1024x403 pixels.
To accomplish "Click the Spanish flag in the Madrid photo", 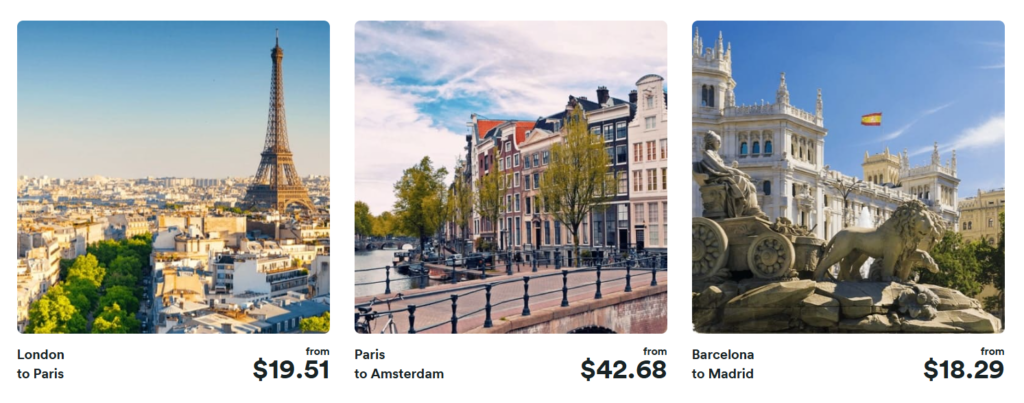I will 871,119.
